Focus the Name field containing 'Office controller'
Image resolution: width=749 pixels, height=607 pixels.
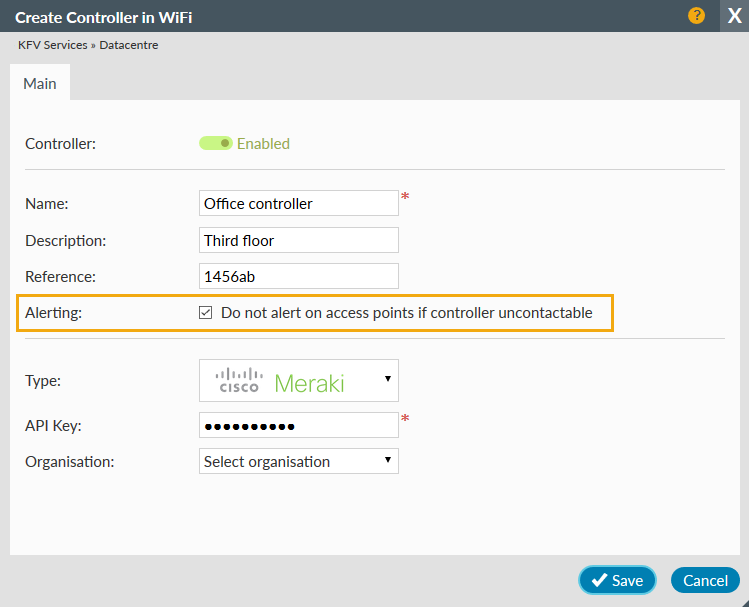299,203
